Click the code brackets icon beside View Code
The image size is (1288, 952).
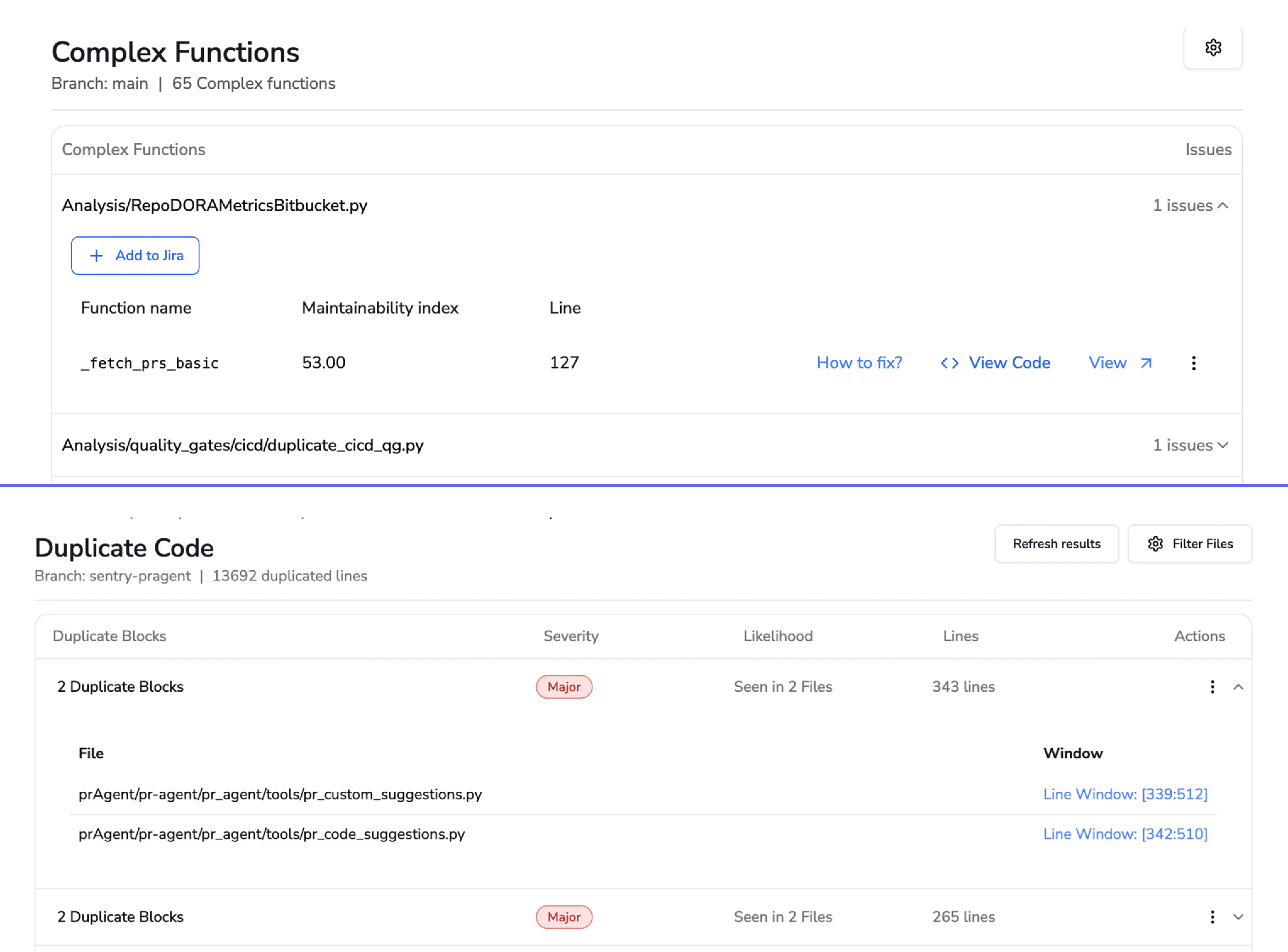click(x=949, y=363)
